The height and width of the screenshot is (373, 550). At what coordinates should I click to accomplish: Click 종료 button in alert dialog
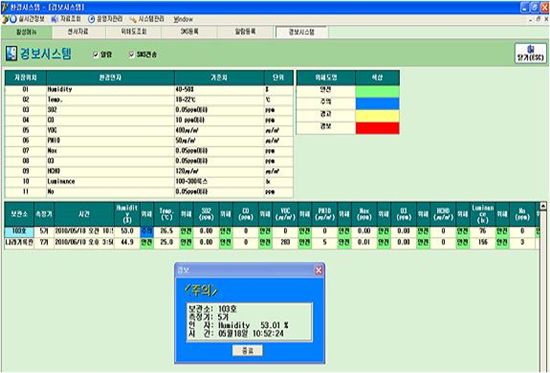click(247, 350)
